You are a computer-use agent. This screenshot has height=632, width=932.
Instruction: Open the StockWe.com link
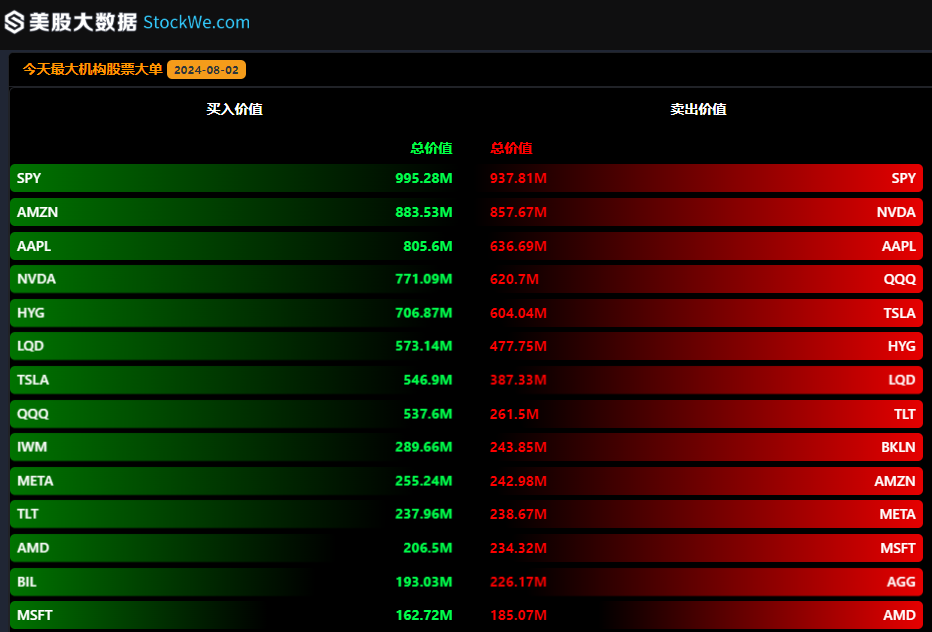click(x=197, y=23)
